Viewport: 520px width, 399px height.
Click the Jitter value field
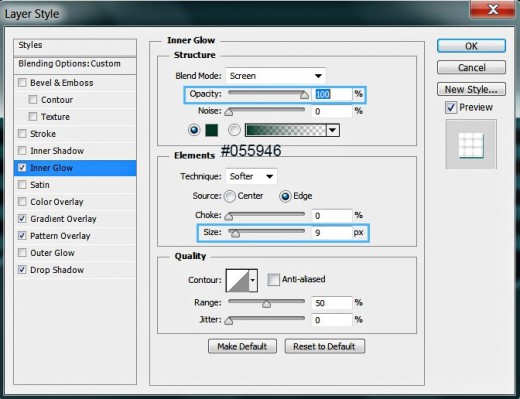tap(332, 320)
